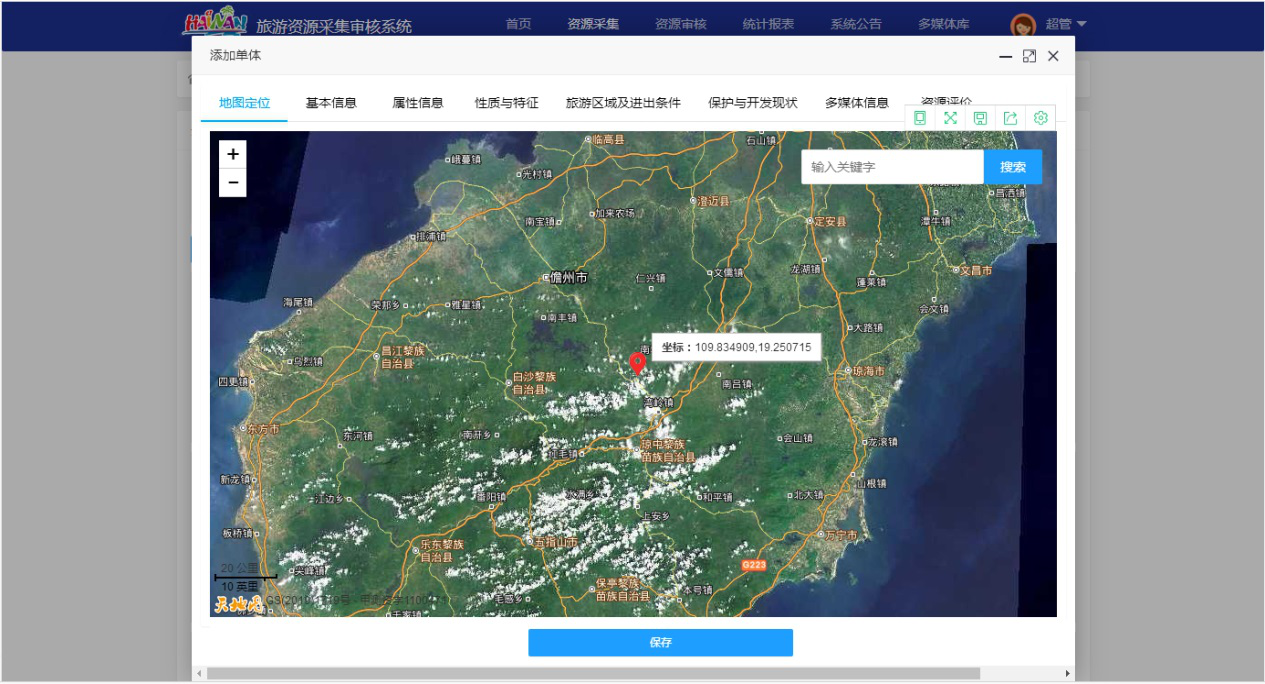Click the 输入关键字 keyword input field

point(892,167)
